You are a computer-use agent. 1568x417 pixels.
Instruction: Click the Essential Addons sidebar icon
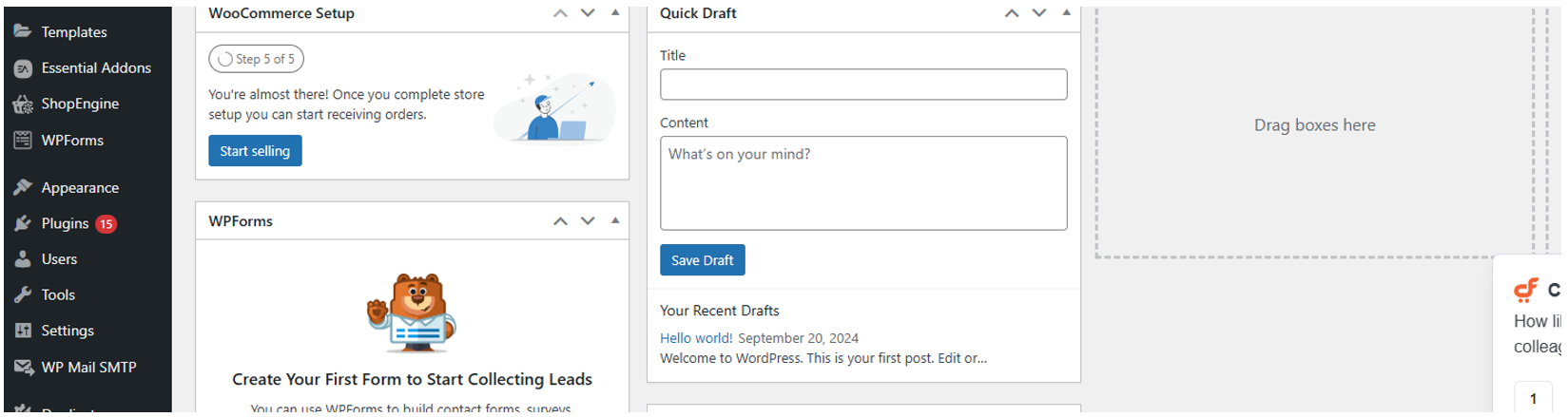click(23, 68)
